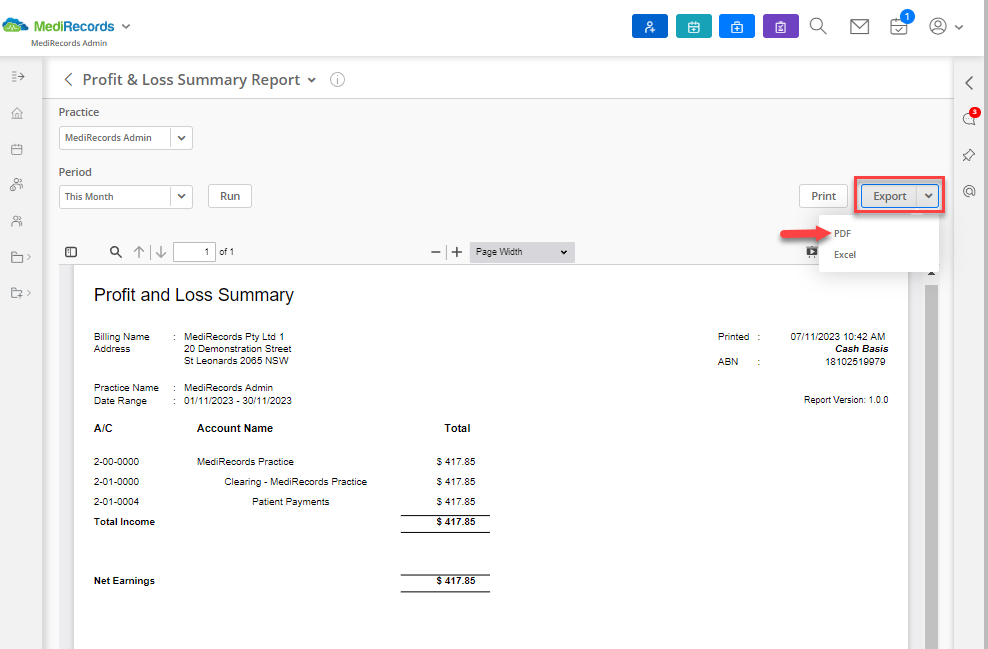Zoom in with the plus button

[x=457, y=252]
